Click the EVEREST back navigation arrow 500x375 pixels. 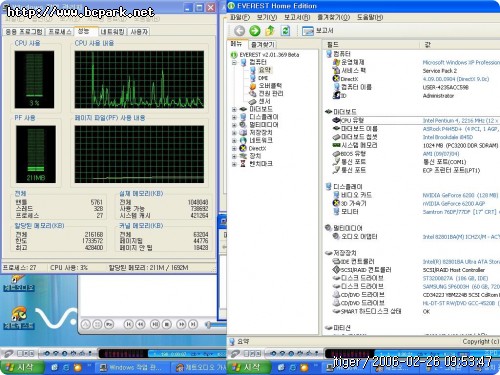tap(239, 31)
